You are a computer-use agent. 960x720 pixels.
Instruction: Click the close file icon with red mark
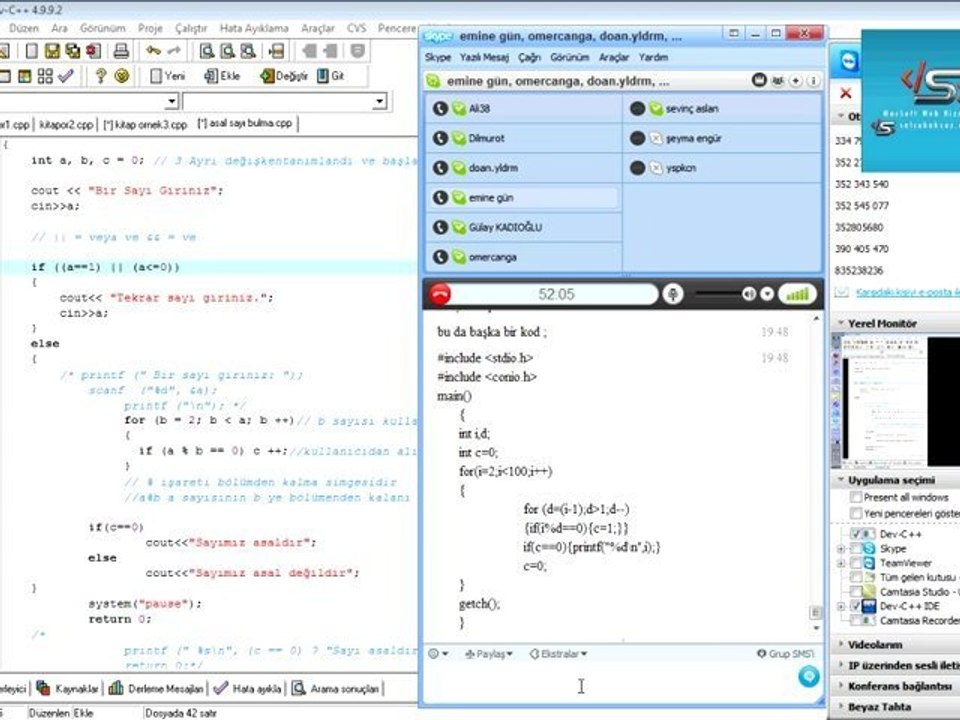[x=93, y=51]
